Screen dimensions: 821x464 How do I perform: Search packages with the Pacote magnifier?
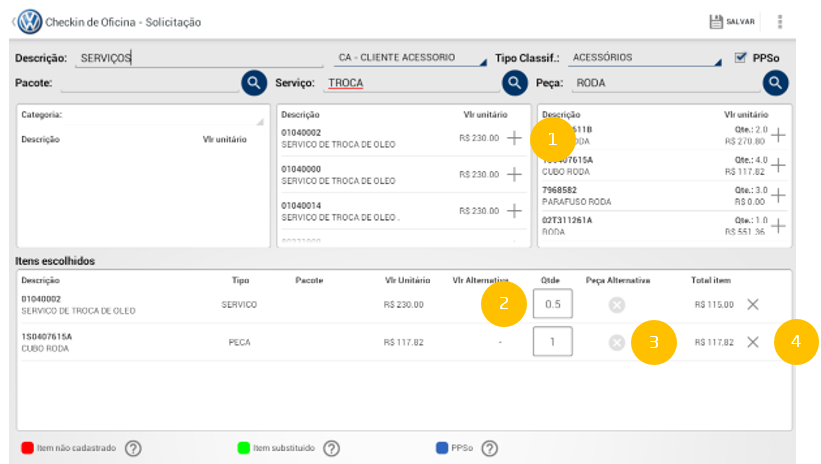pos(254,83)
